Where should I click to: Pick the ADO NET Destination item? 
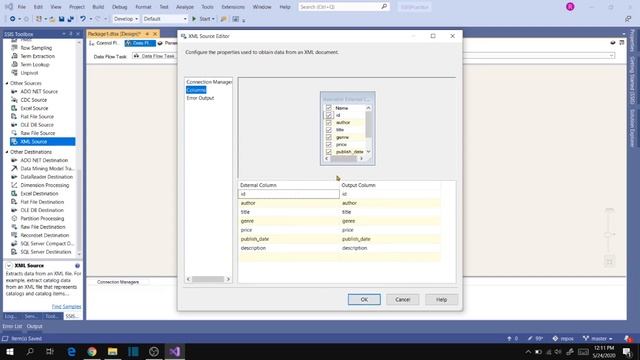coord(44,160)
